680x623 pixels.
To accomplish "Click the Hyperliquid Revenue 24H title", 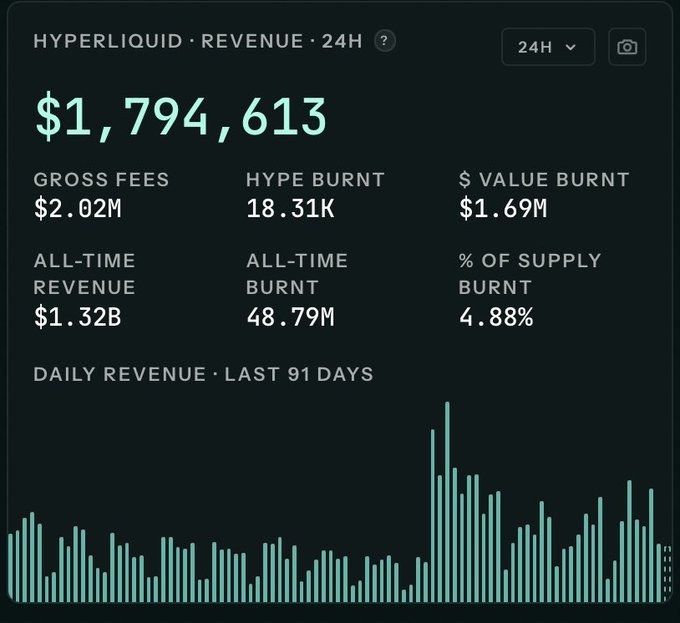I will click(x=198, y=42).
